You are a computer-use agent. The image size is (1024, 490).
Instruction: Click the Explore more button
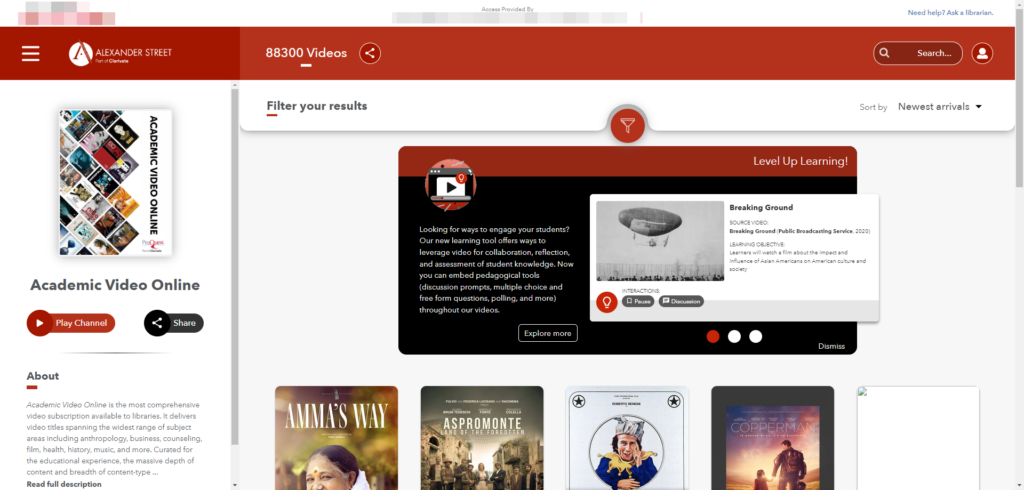(547, 333)
